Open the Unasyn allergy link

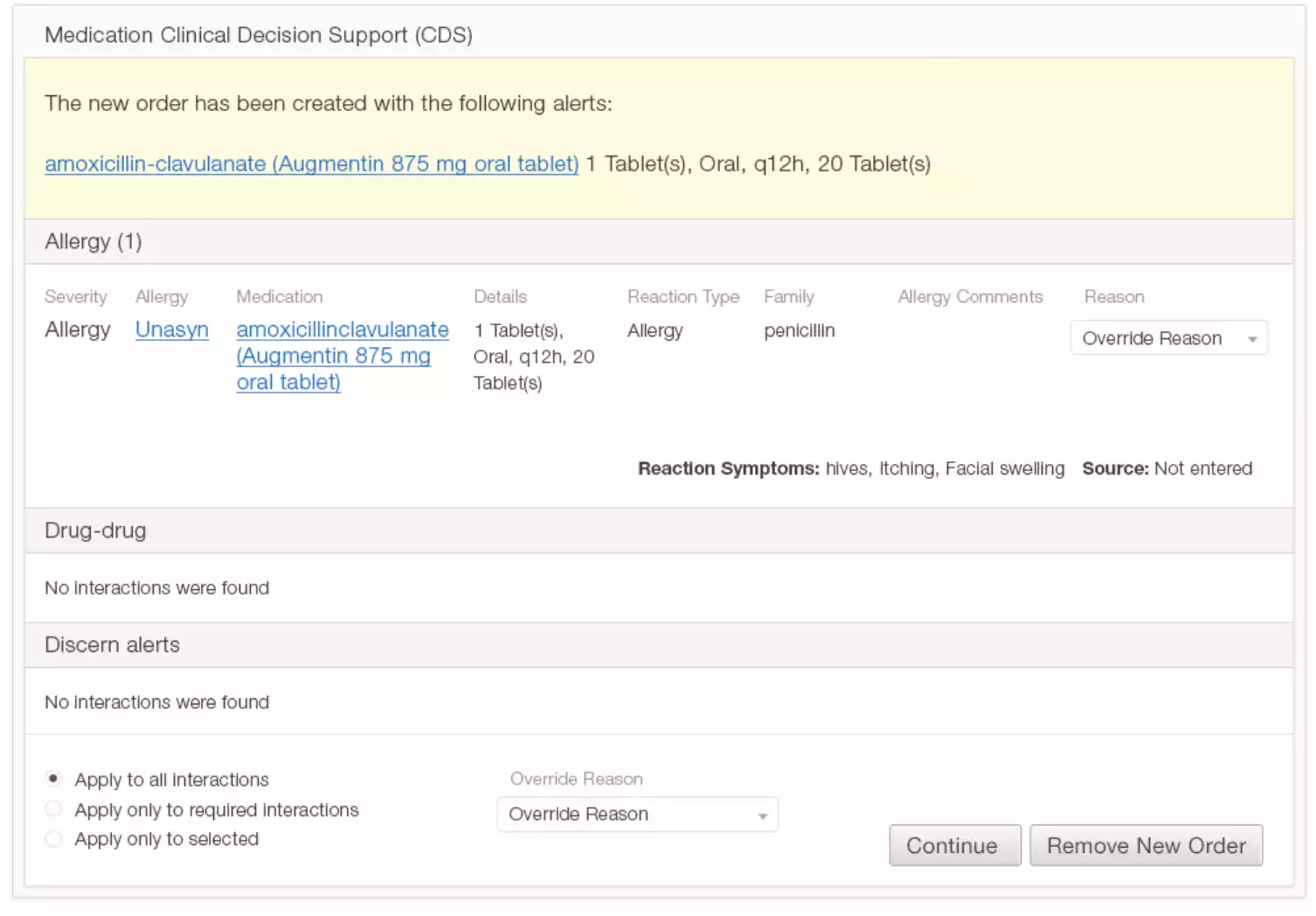pyautogui.click(x=171, y=330)
